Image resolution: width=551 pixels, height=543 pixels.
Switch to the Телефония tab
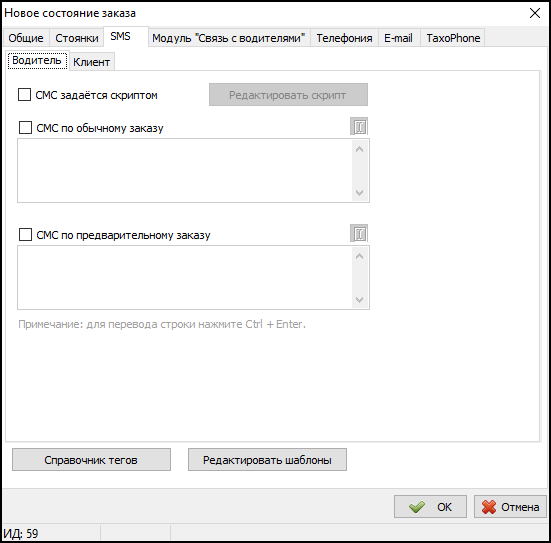click(344, 38)
